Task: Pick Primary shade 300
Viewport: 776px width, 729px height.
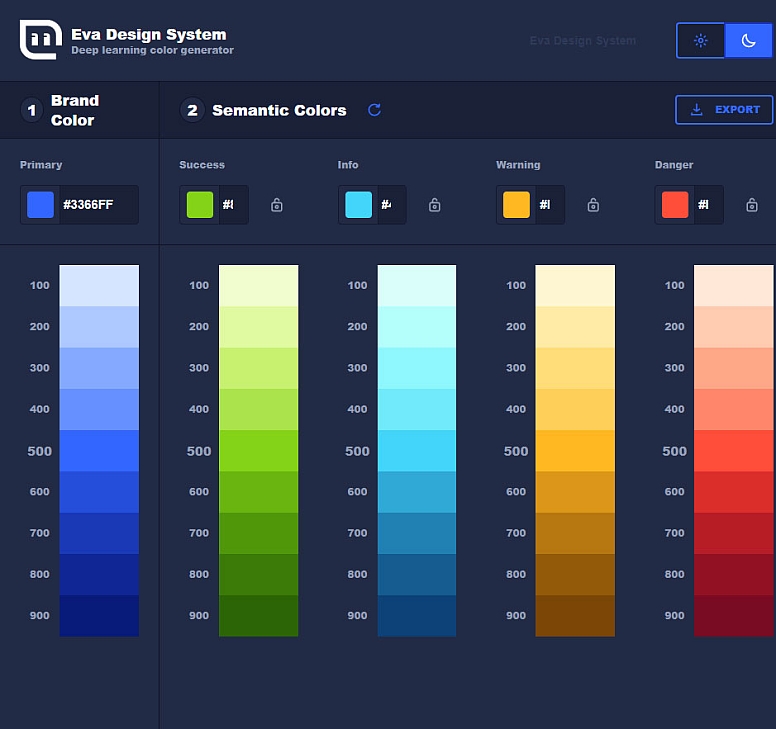Action: point(99,368)
